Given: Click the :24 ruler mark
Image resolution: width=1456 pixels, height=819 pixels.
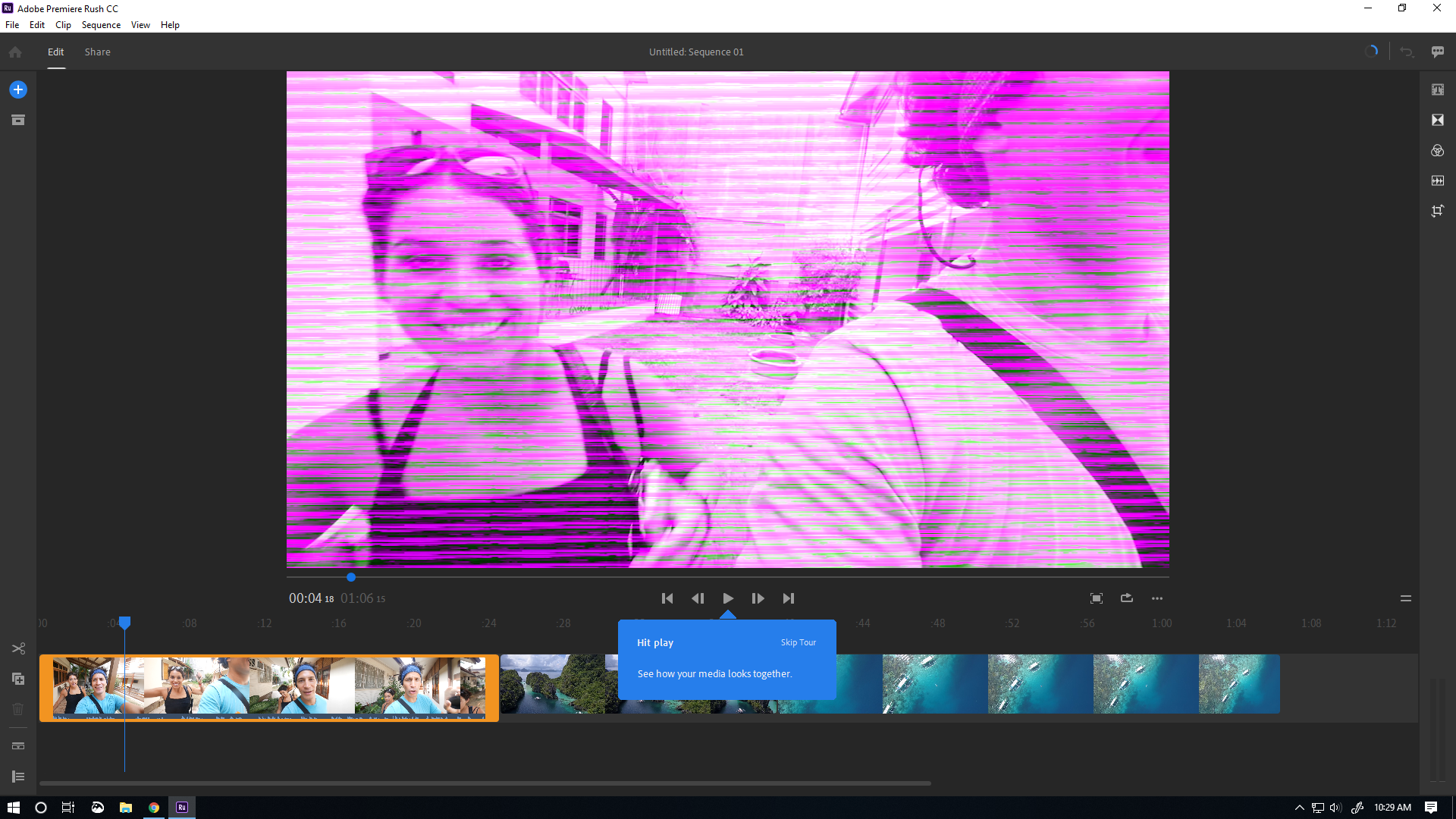Looking at the screenshot, I should pyautogui.click(x=489, y=623).
